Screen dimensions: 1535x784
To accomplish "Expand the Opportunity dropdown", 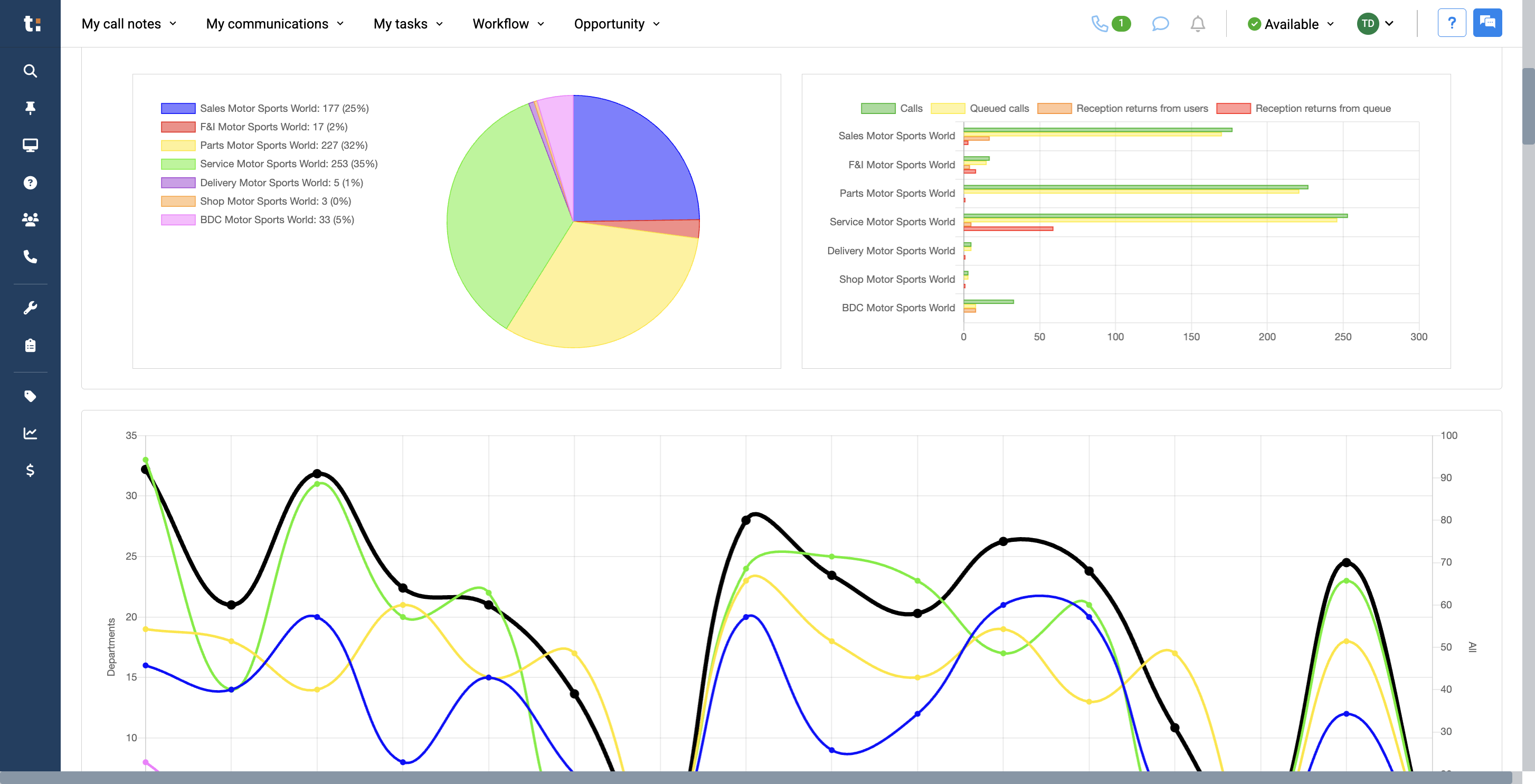I will click(615, 24).
